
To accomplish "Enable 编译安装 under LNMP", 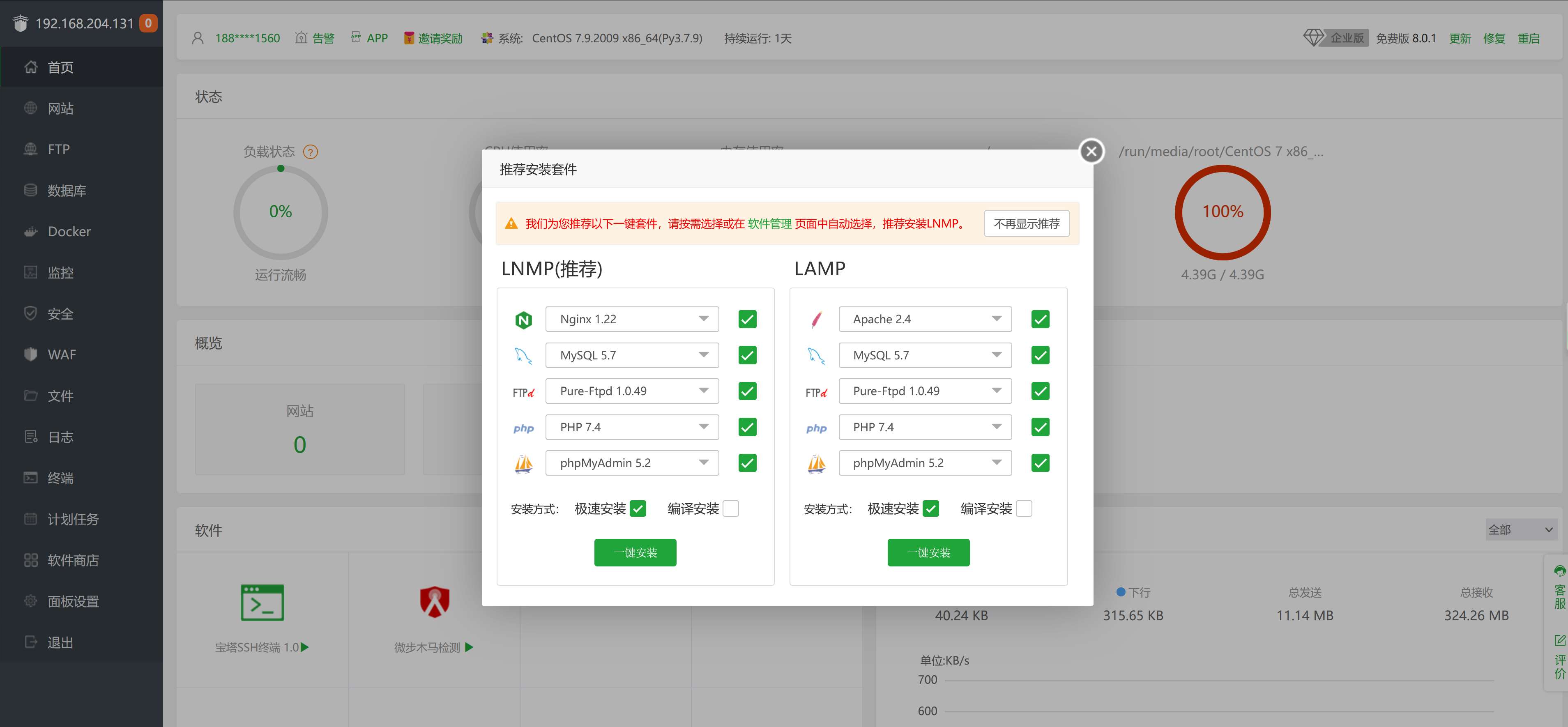I will [x=730, y=508].
